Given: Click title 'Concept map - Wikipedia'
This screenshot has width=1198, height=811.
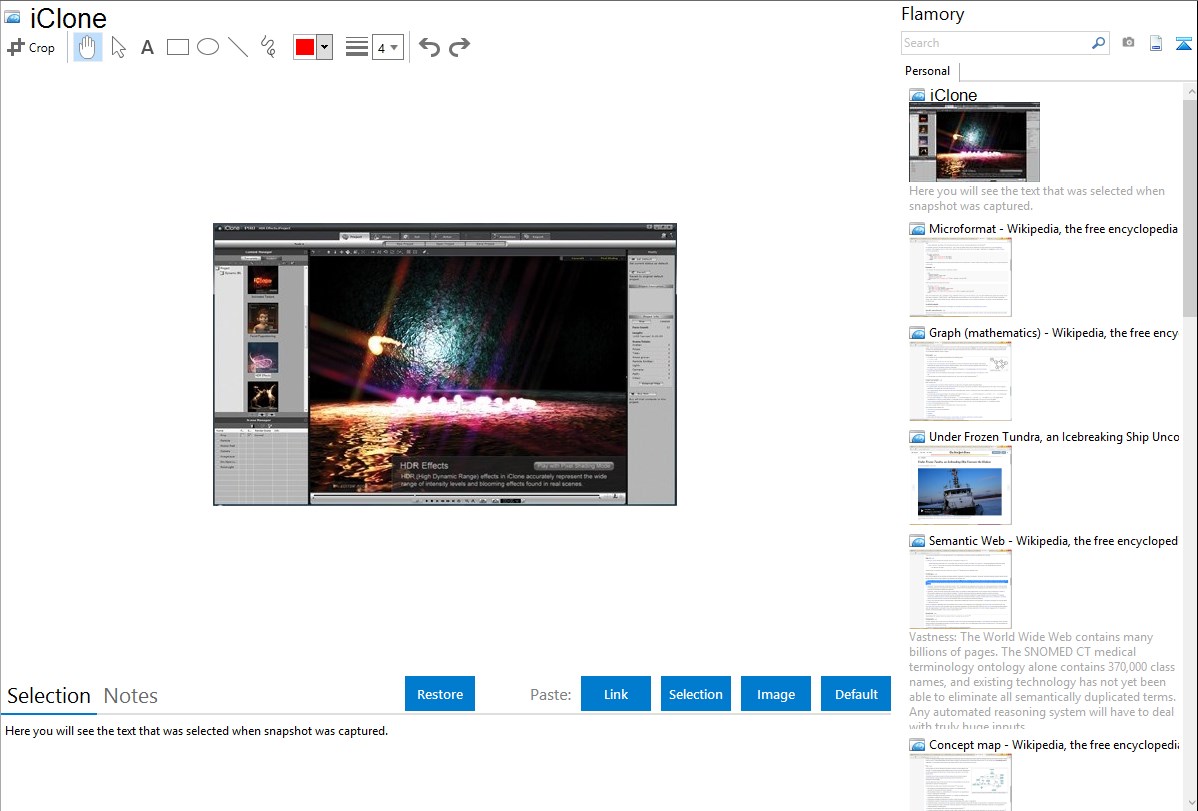Looking at the screenshot, I should (1053, 745).
